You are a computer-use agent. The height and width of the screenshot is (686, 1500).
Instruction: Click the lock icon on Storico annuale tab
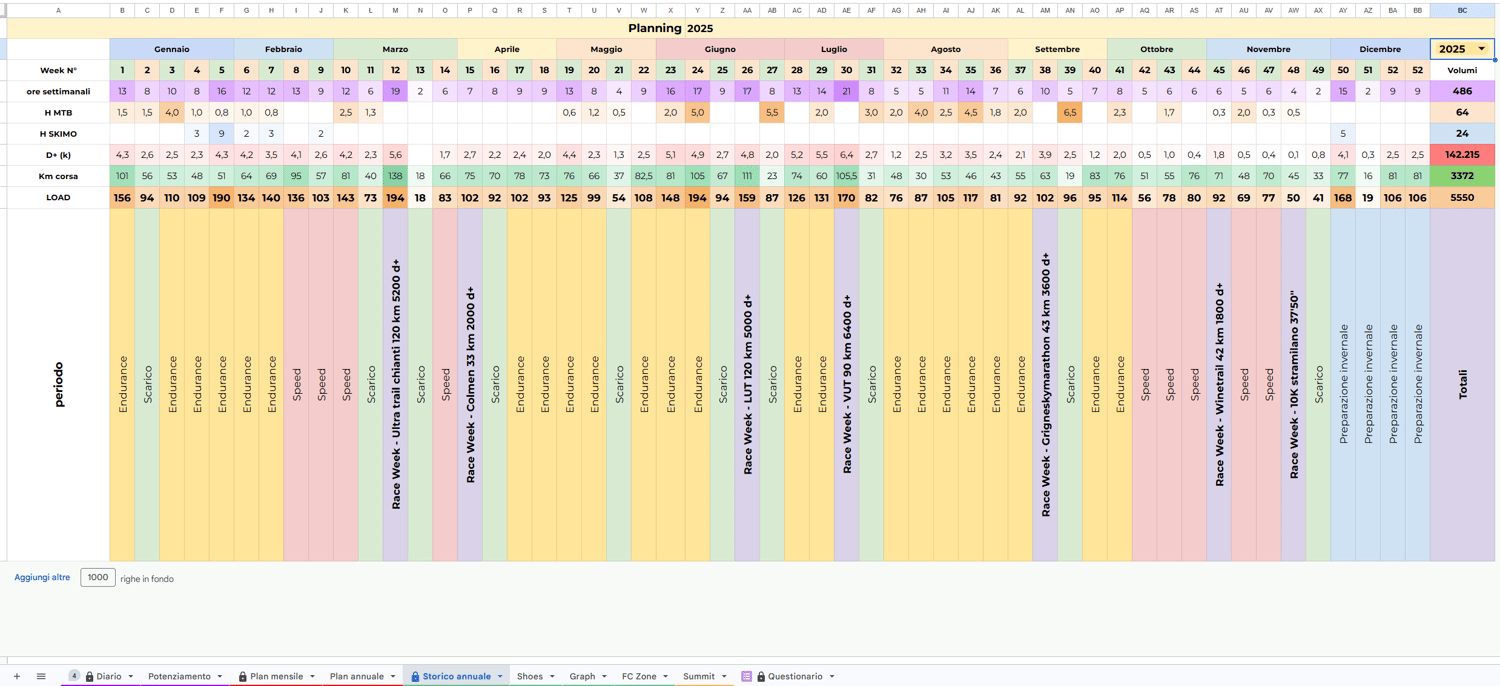[x=415, y=677]
